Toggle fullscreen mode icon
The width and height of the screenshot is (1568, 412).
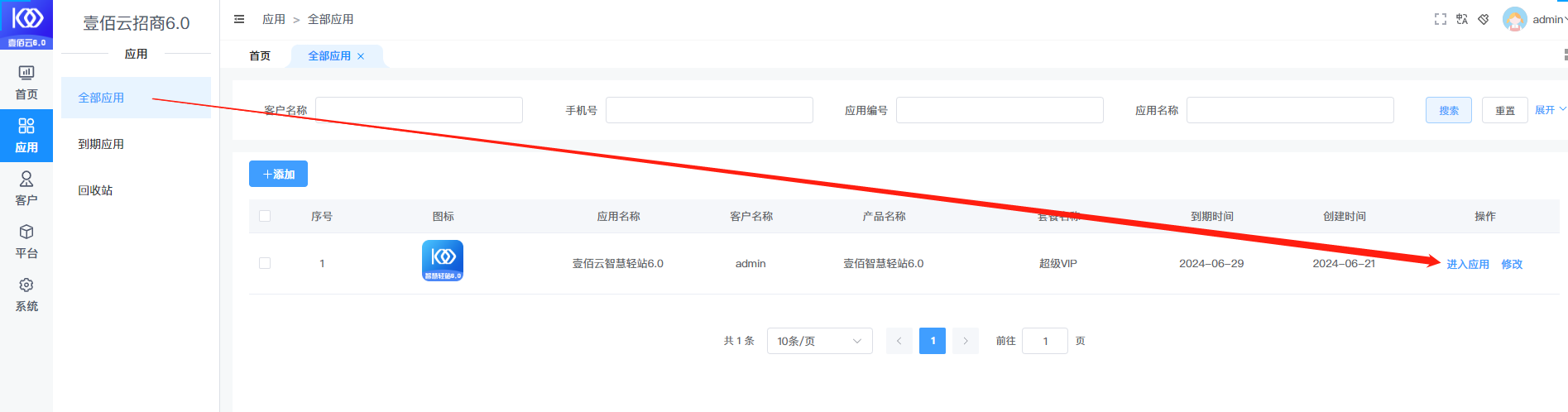pos(1441,19)
